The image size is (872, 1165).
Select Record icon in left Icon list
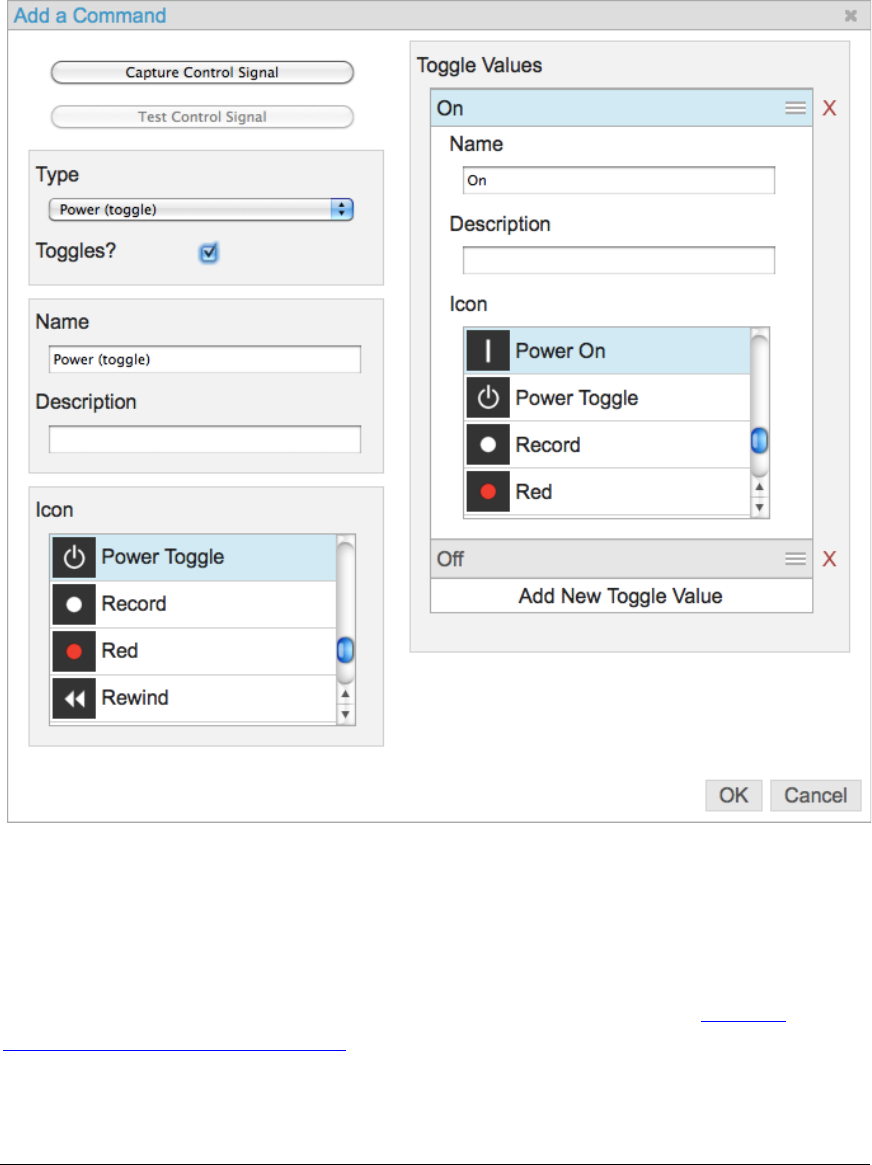click(x=193, y=604)
